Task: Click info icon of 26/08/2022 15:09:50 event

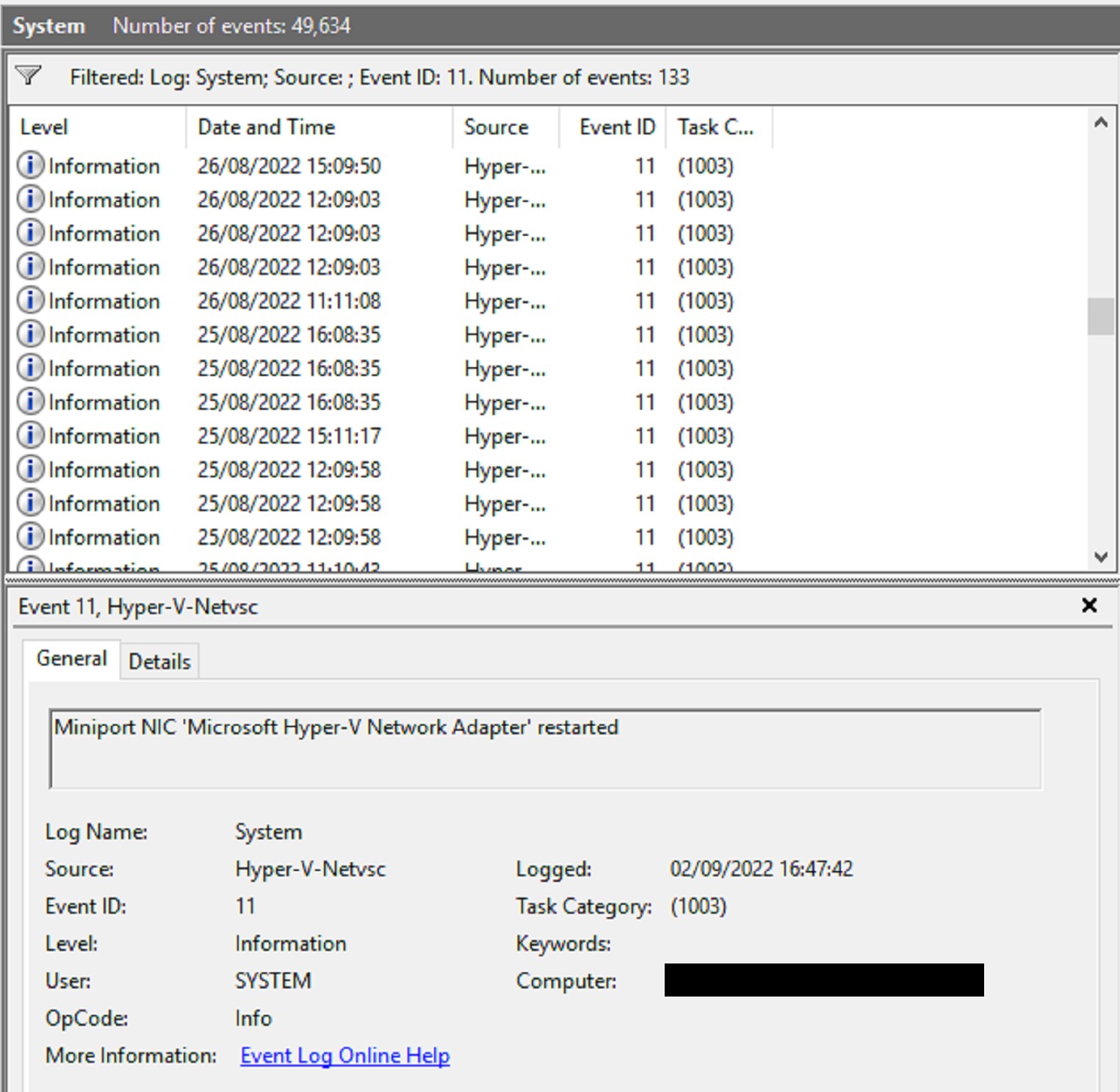Action: tap(30, 166)
